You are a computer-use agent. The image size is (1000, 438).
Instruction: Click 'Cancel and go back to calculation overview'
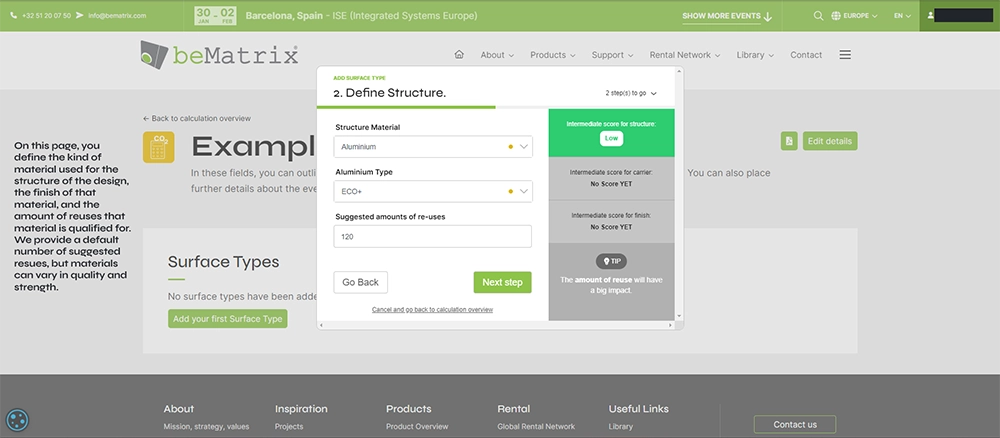point(432,310)
